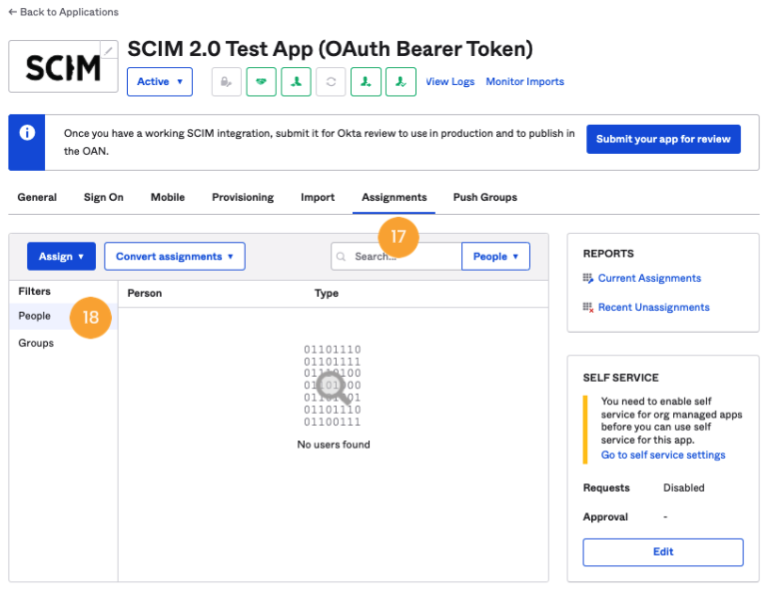Viewport: 770px width, 593px height.
Task: Open the Recent Unassignments report
Action: 654,307
